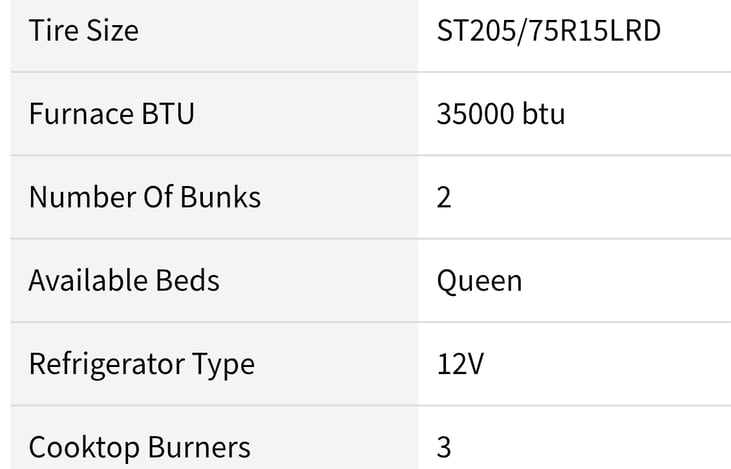Click the 12V refrigerator value

coord(460,364)
